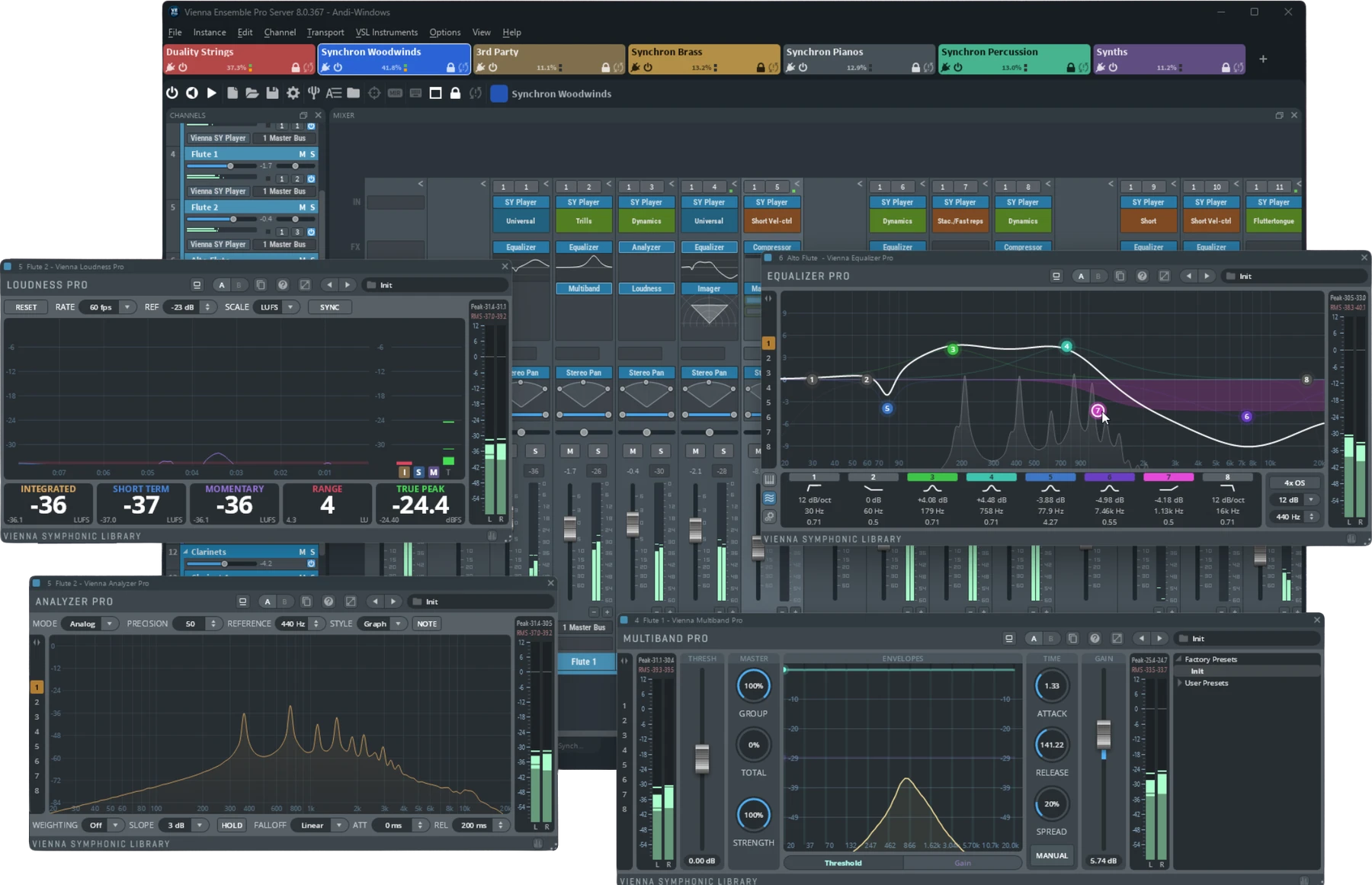
Task: Toggle power on Synchron Brass instance tab
Action: pyautogui.click(x=648, y=67)
